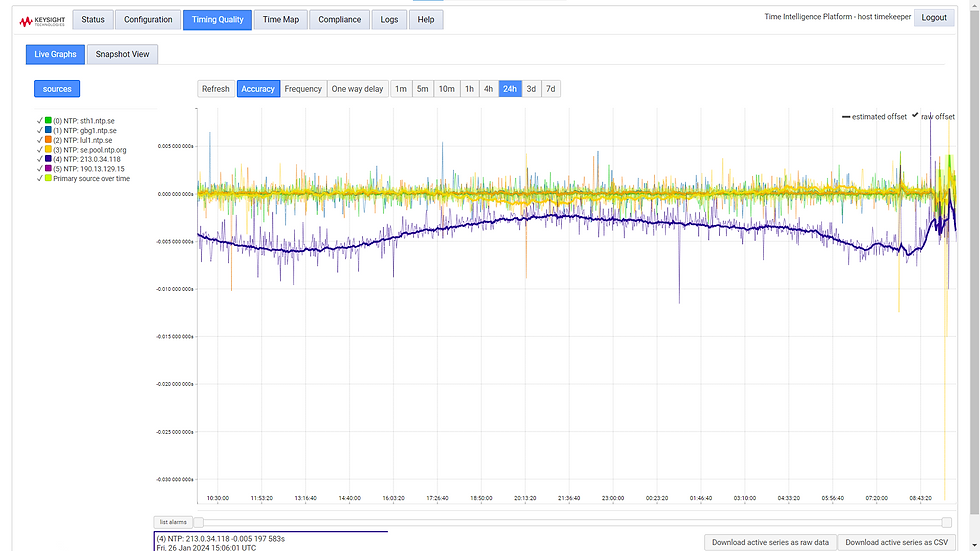Toggle checkmark for Primary source over time
Viewport: 980px width, 551px height.
(x=39, y=178)
